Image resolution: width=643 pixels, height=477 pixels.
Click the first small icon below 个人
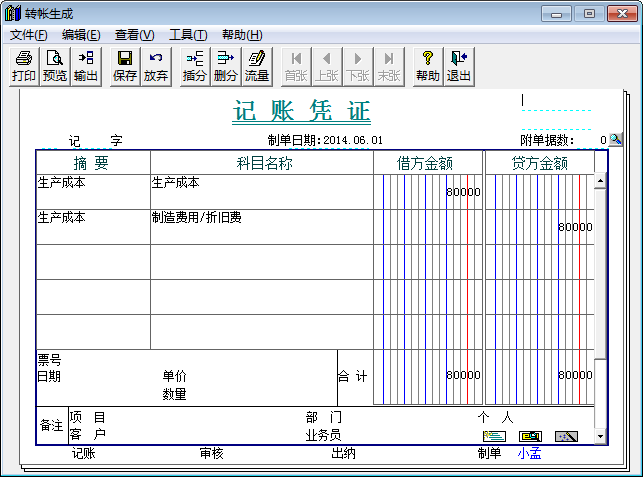[x=495, y=436]
